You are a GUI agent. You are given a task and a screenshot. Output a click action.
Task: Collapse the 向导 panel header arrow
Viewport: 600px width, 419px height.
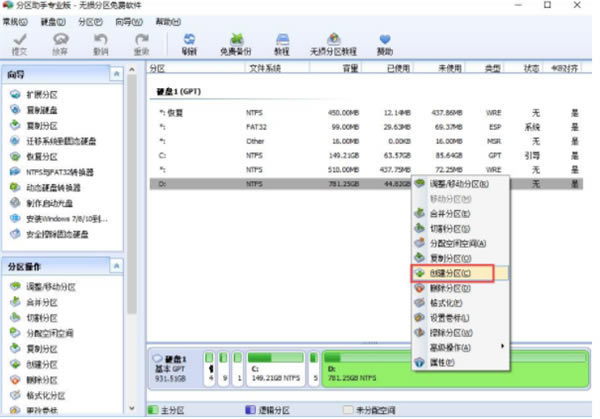[x=116, y=73]
